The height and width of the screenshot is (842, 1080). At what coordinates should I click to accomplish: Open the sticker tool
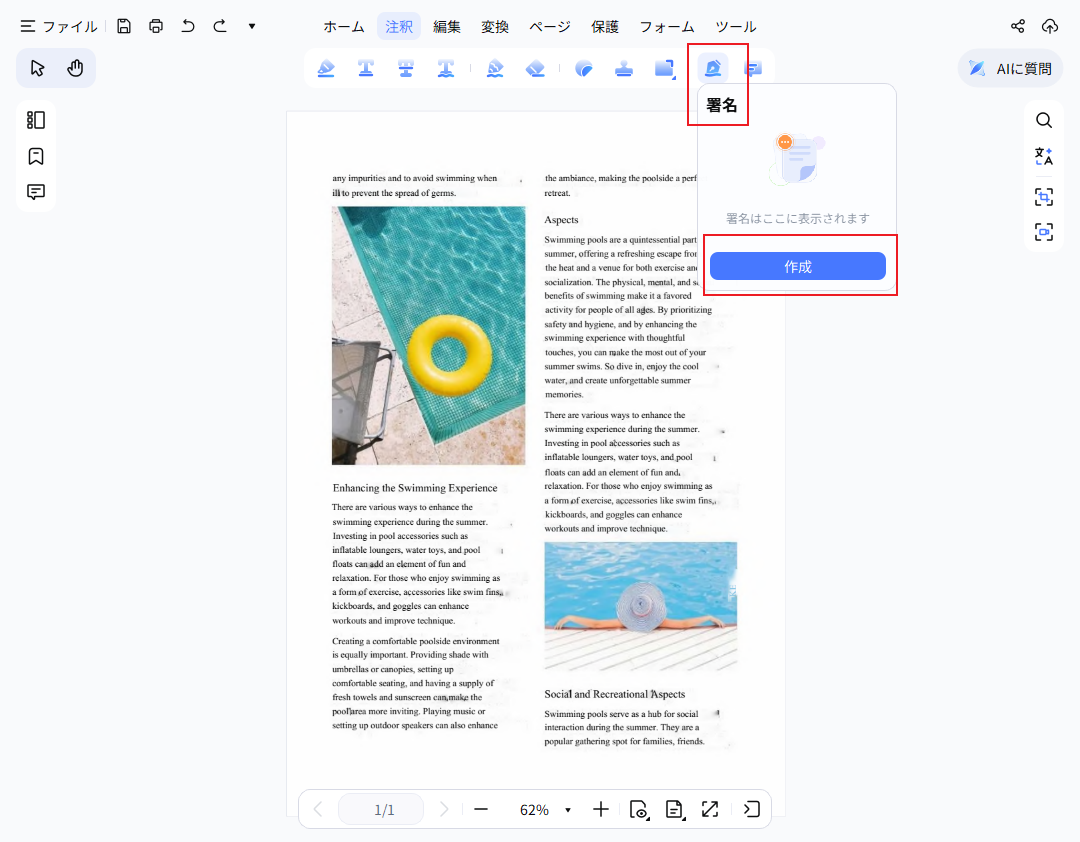(584, 68)
